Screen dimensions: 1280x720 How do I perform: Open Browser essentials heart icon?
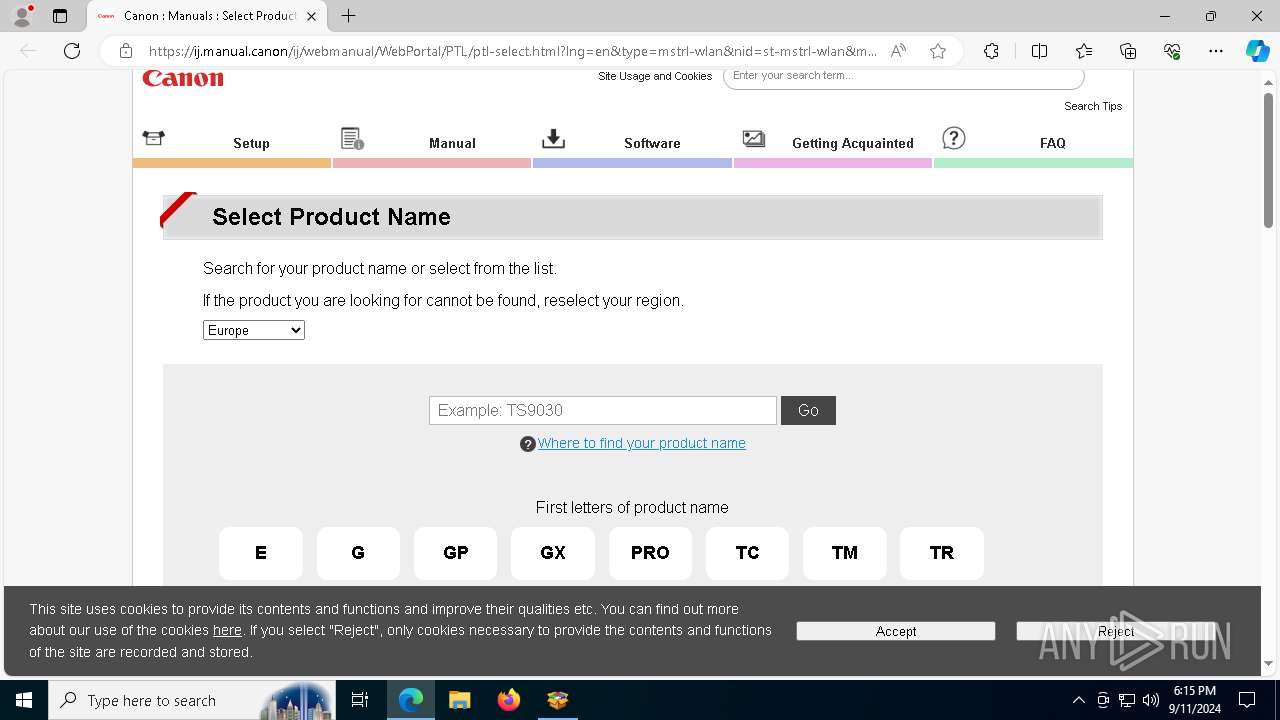pos(1172,51)
